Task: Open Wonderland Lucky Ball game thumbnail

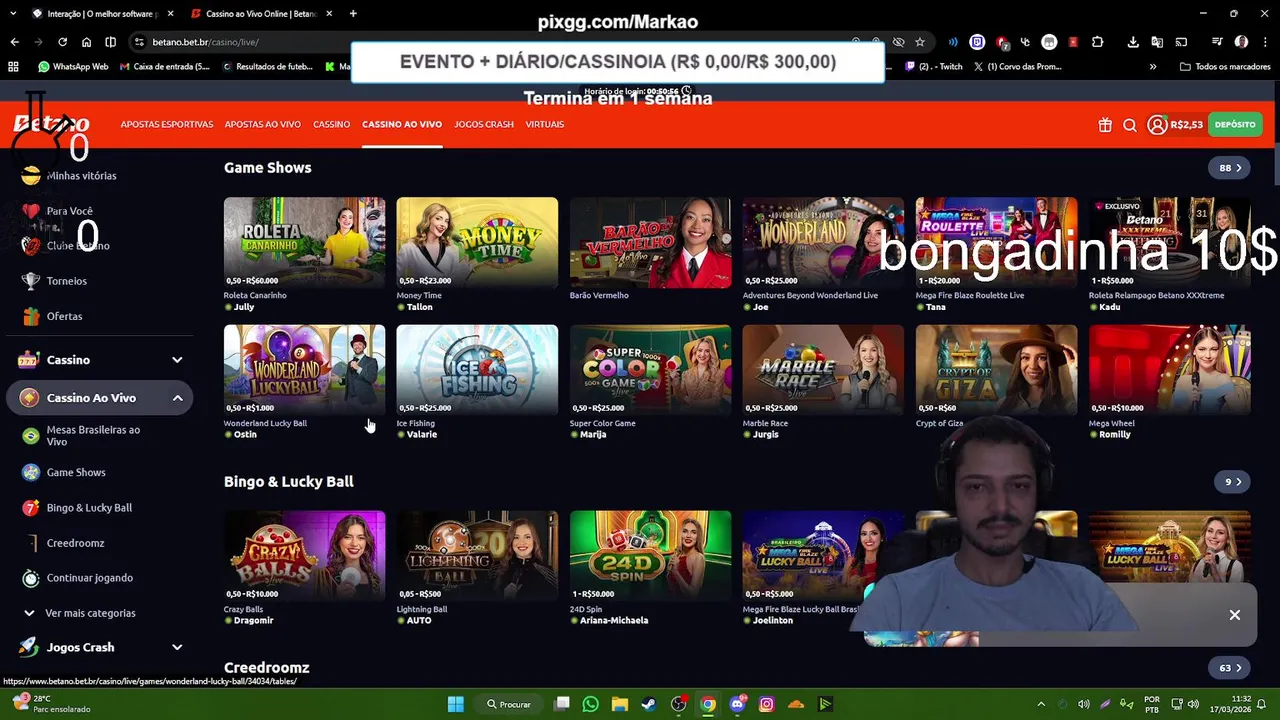Action: [304, 370]
